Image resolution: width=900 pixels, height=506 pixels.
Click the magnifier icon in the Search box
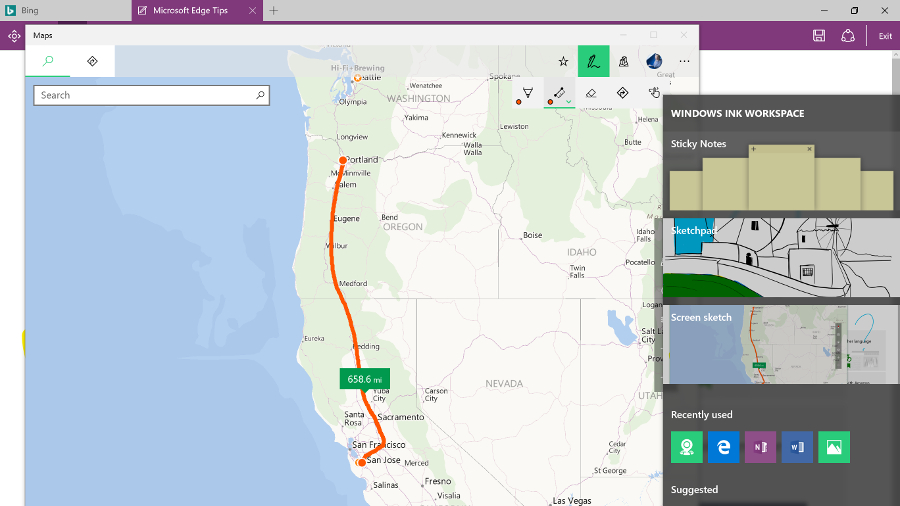coord(260,95)
